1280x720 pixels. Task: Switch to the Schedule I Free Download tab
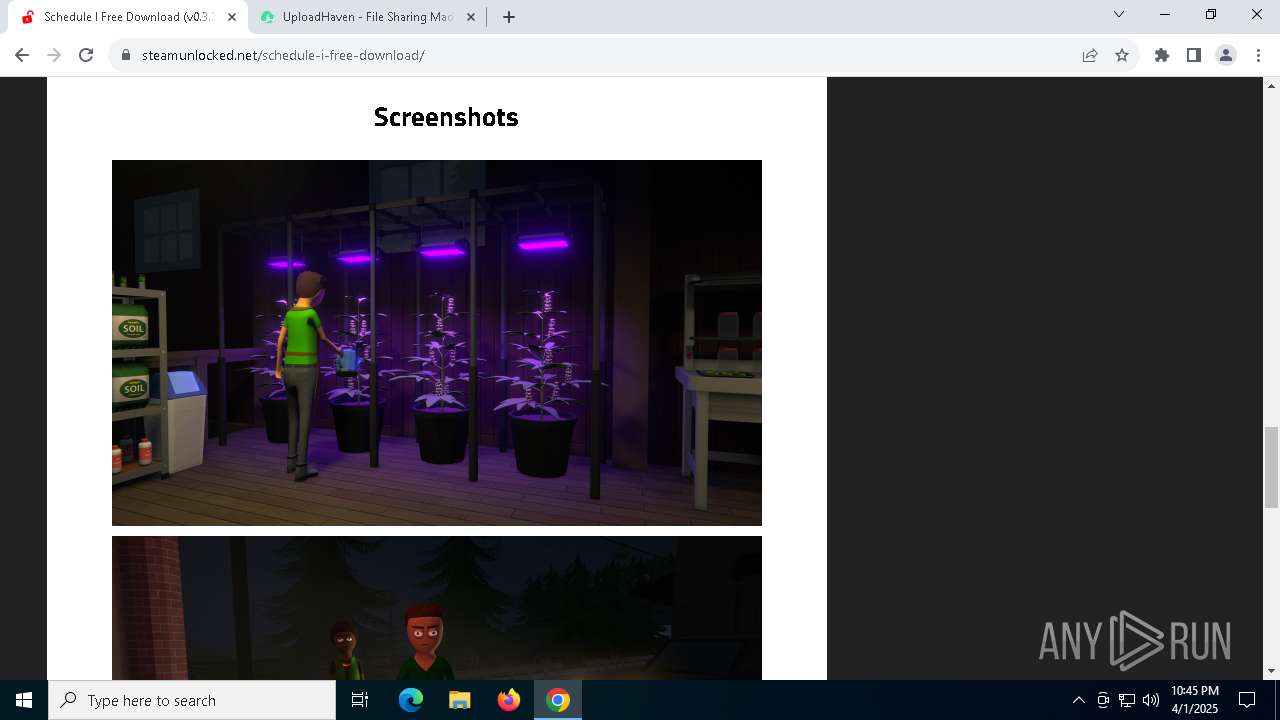coord(128,17)
